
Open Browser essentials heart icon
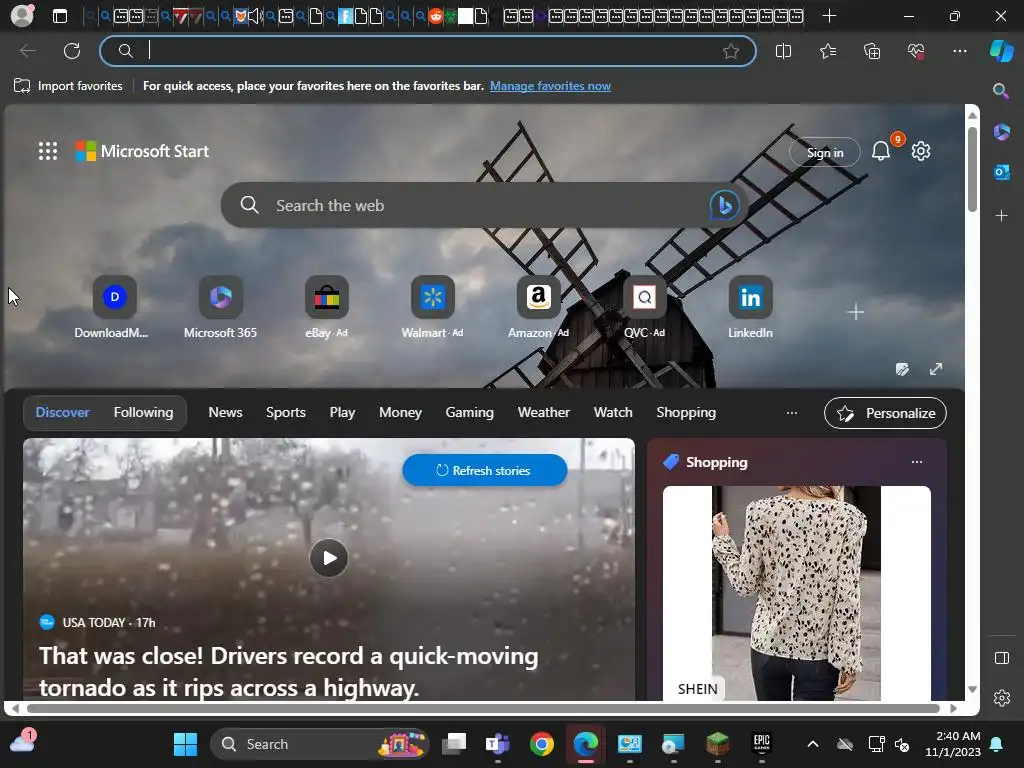click(x=916, y=51)
